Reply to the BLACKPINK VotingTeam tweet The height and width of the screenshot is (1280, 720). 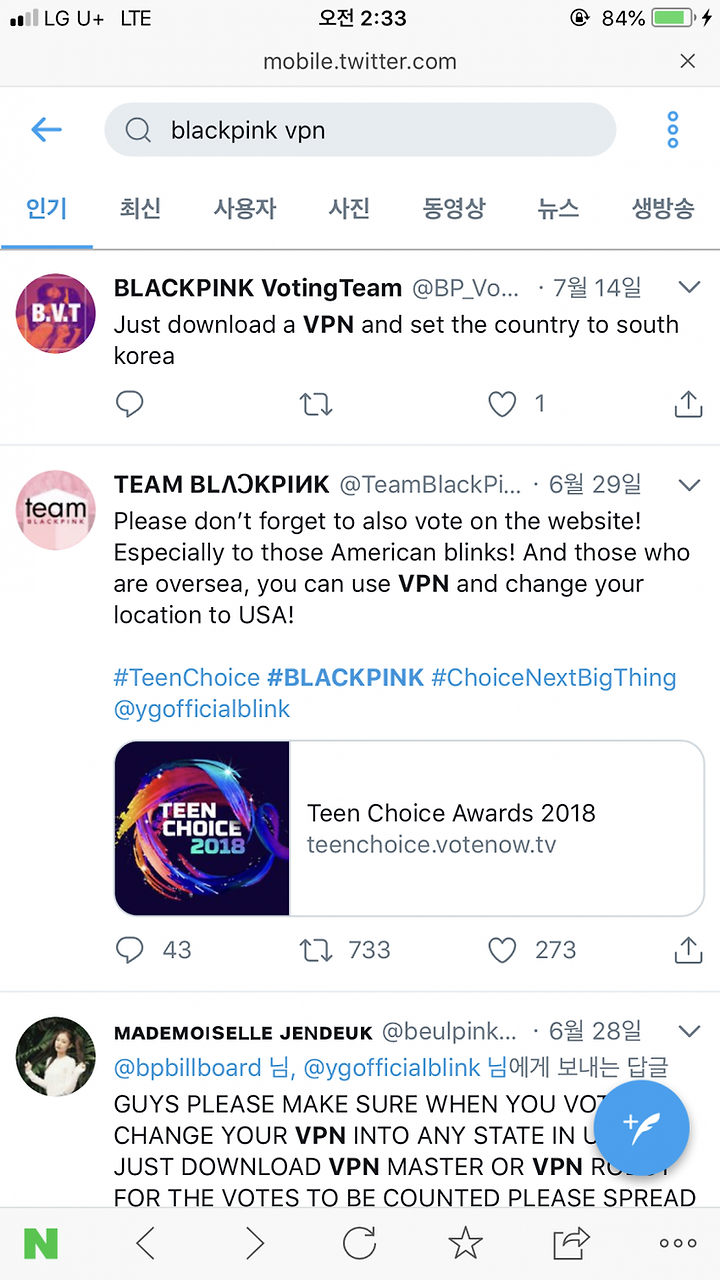(130, 404)
